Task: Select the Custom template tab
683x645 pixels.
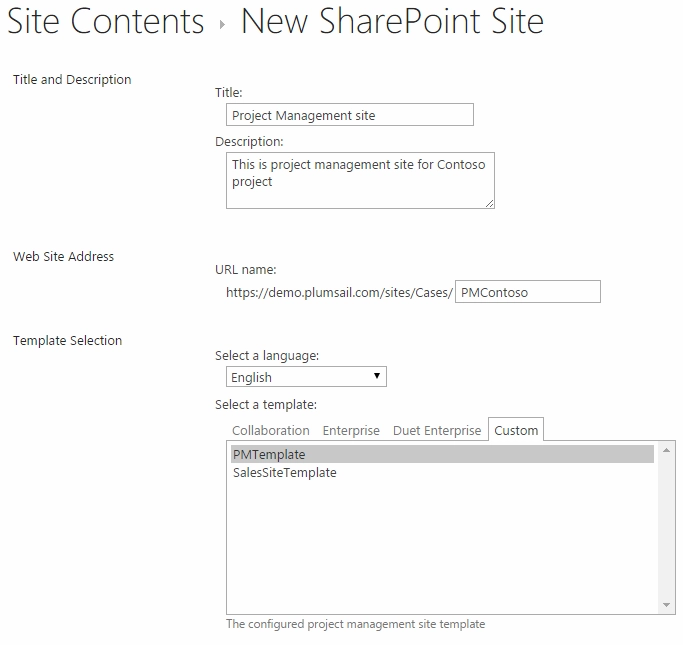Action: [516, 430]
